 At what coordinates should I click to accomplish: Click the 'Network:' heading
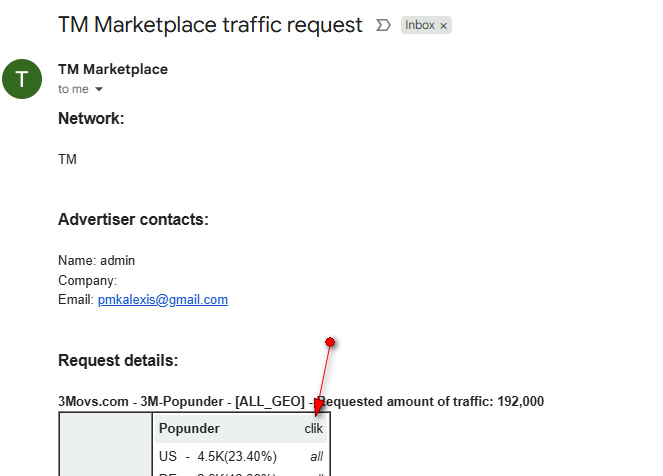[x=91, y=118]
